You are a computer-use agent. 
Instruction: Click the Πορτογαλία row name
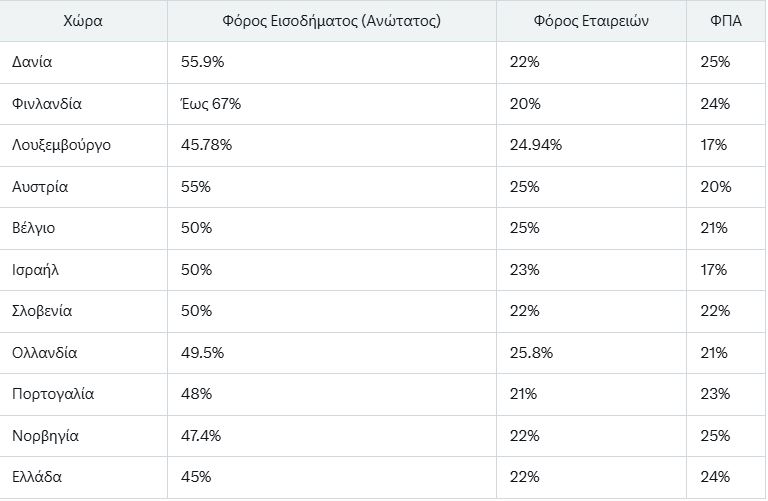pyautogui.click(x=53, y=394)
